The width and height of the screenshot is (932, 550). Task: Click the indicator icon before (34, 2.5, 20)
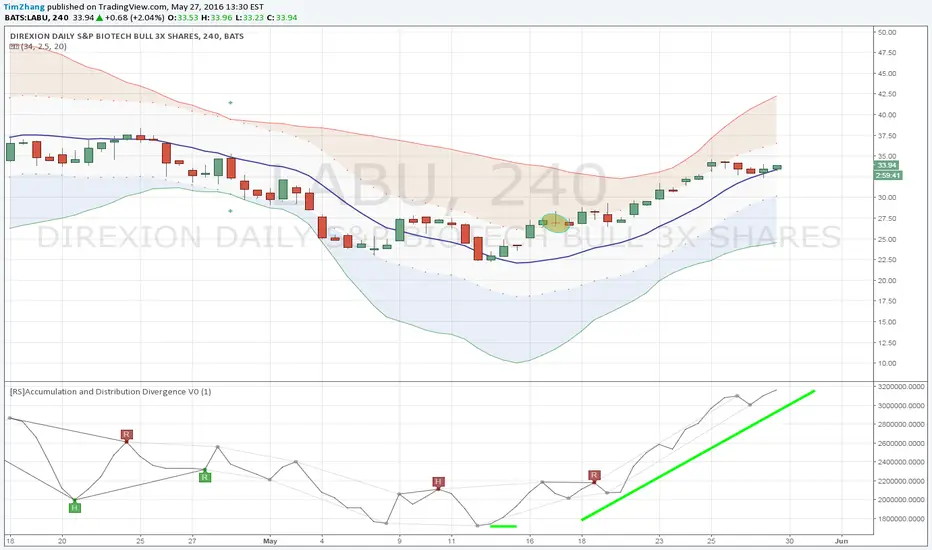point(14,46)
